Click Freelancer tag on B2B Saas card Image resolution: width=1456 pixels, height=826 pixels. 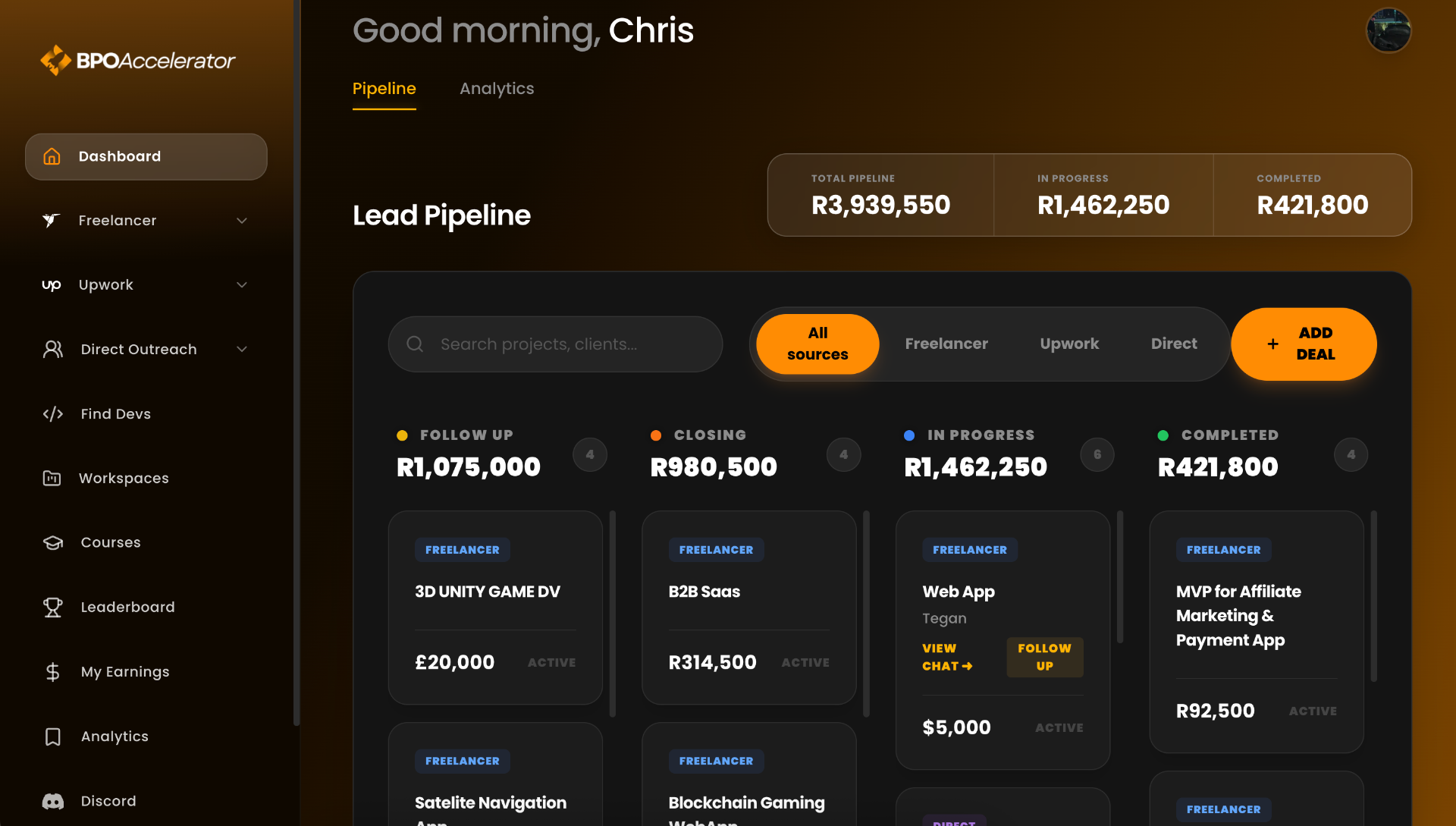[716, 550]
